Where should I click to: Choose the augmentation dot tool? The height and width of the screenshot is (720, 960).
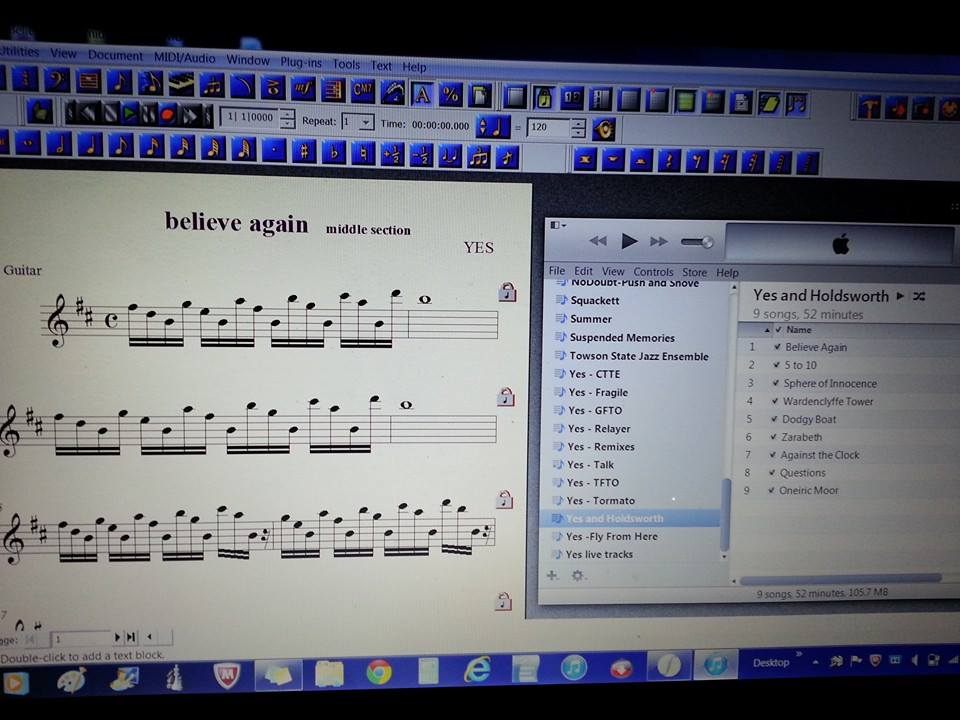pyautogui.click(x=274, y=150)
